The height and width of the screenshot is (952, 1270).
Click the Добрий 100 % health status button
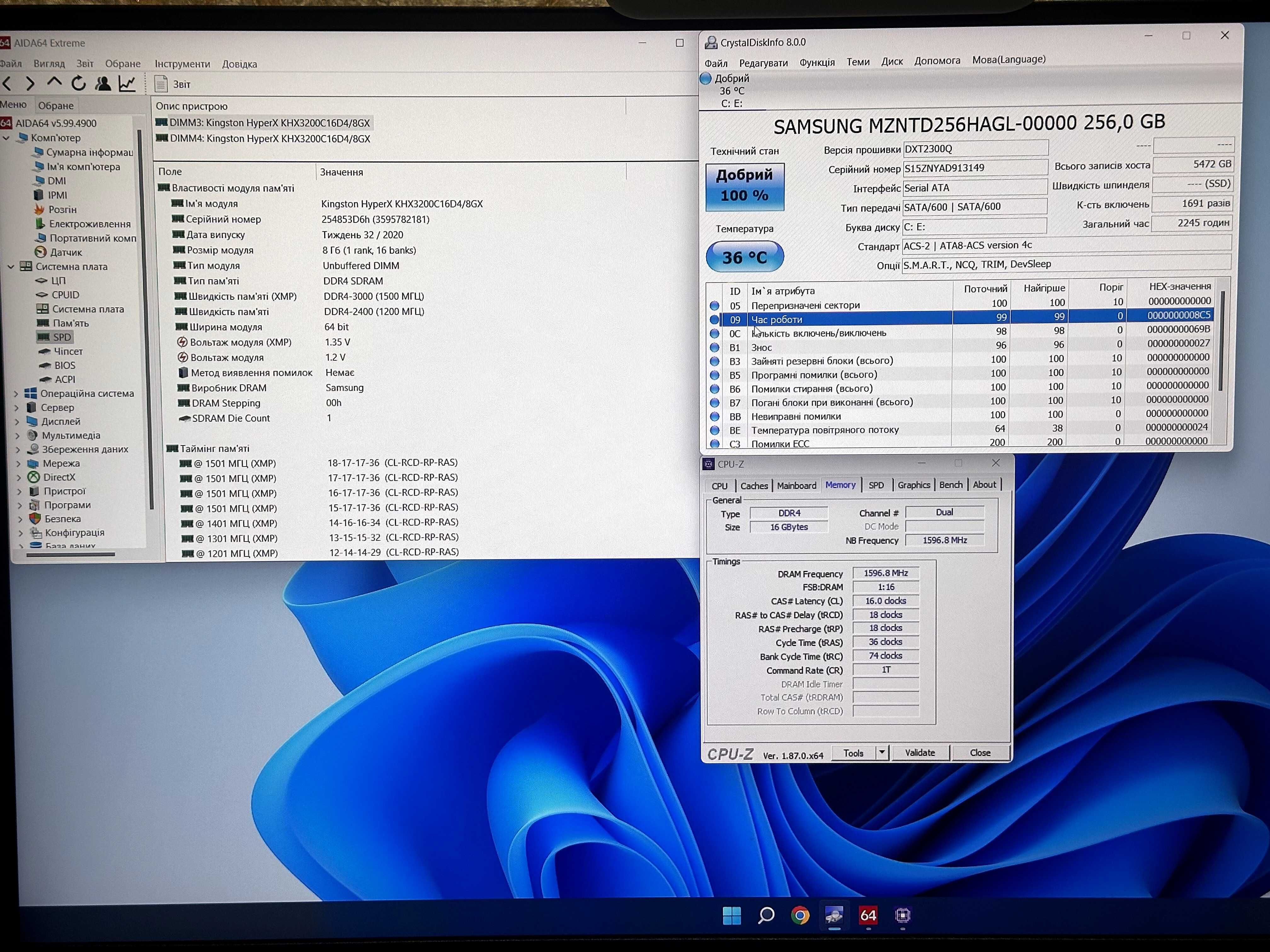coord(745,186)
